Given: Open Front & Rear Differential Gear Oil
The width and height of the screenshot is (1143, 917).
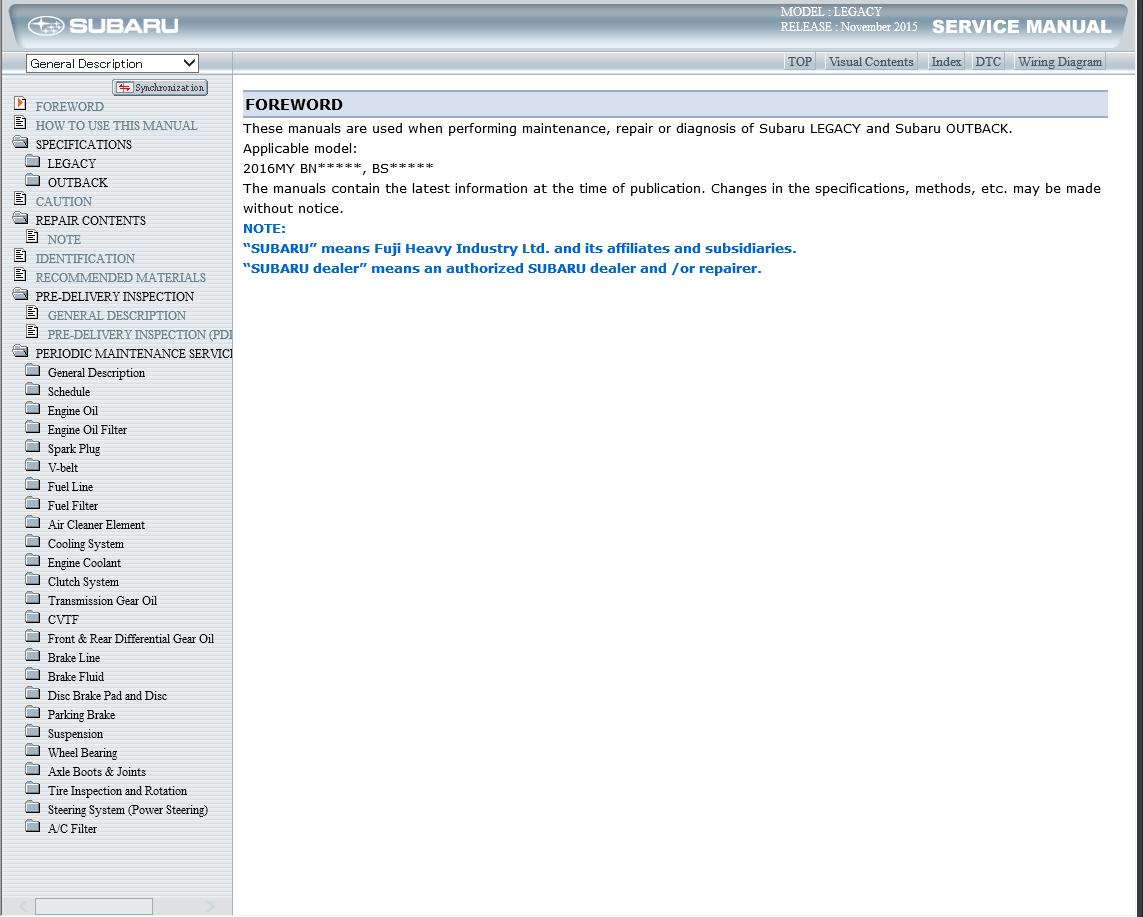Looking at the screenshot, I should coord(130,639).
